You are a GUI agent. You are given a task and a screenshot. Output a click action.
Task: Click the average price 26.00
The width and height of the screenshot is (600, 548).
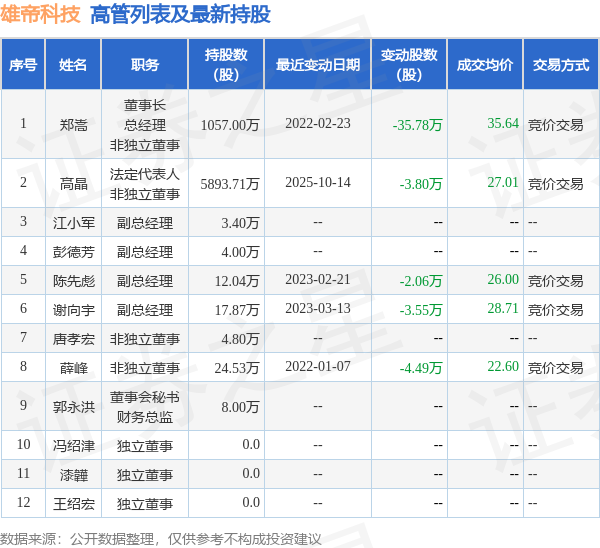click(503, 279)
